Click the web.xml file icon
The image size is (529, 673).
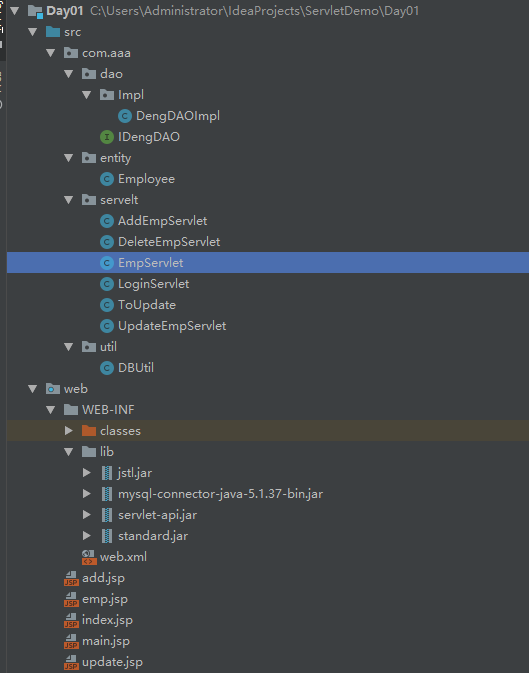[89, 557]
